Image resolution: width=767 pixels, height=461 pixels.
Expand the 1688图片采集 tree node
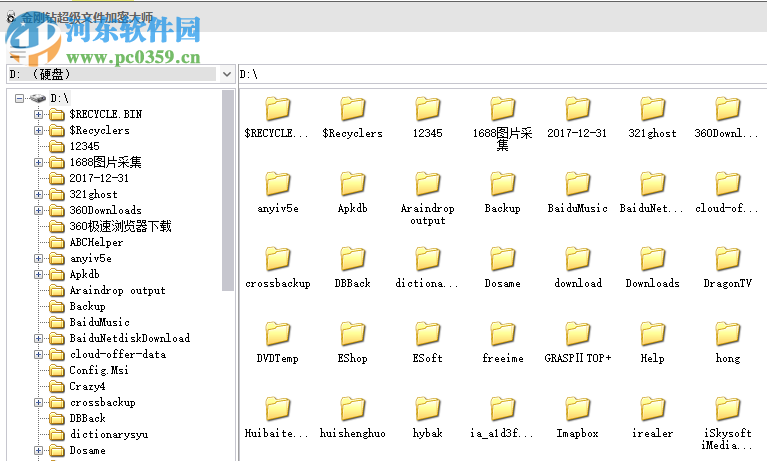(38, 162)
